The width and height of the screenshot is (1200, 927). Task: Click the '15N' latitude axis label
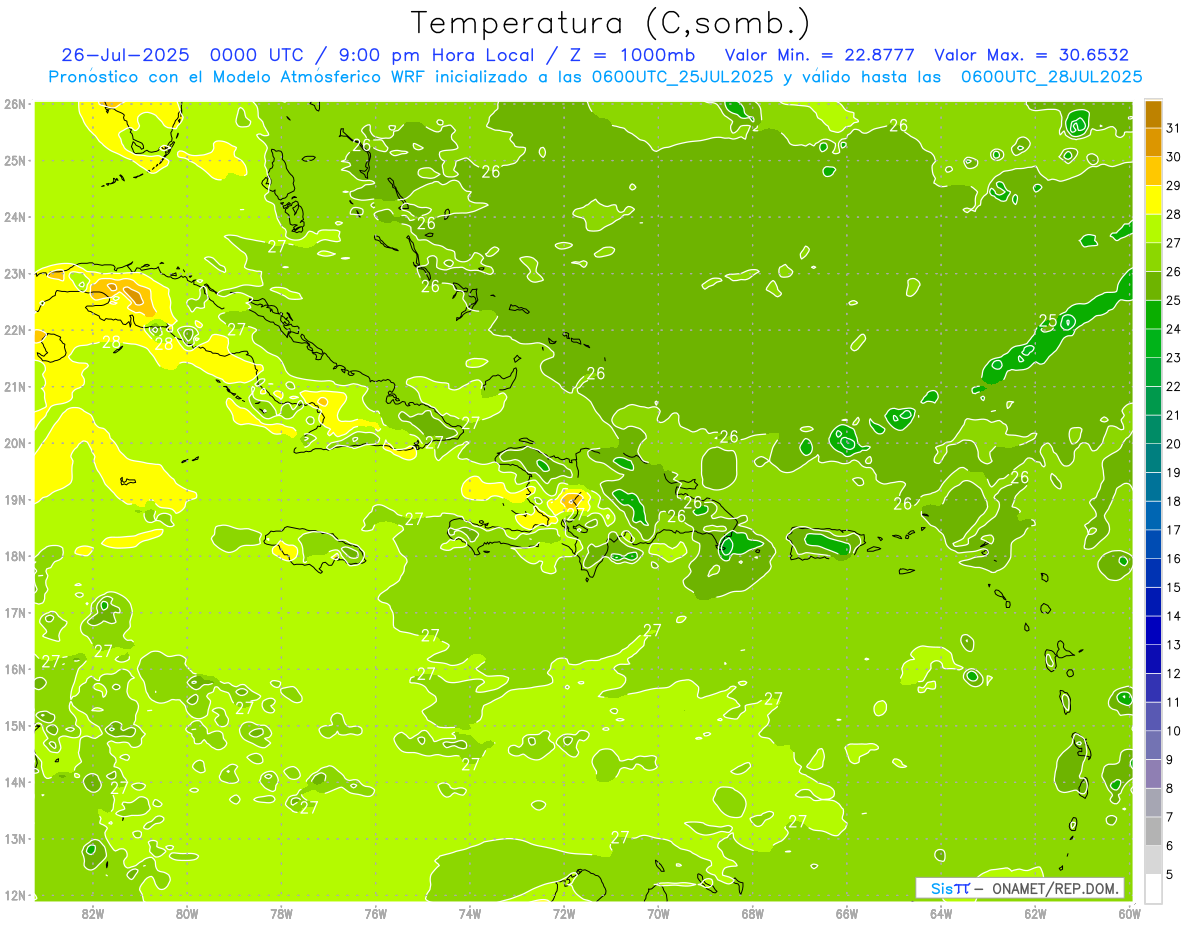click(15, 726)
